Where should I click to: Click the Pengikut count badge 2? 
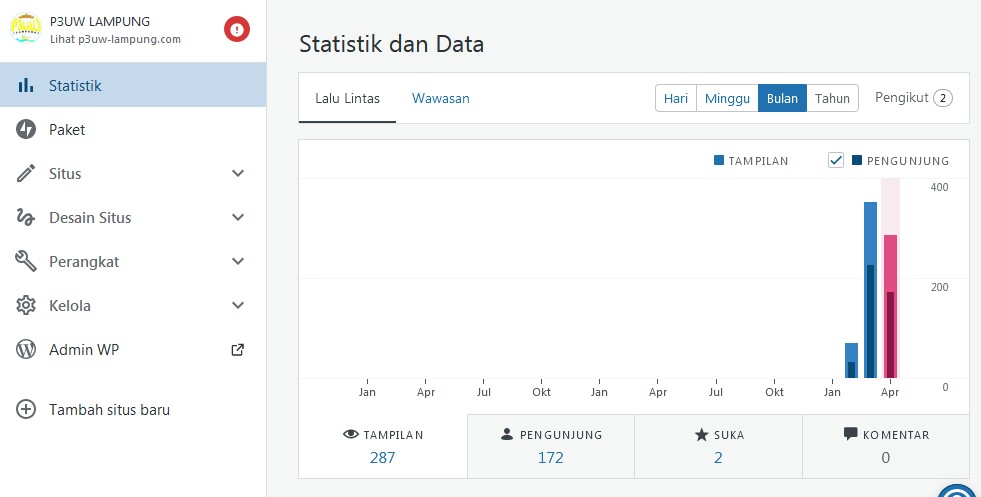click(x=943, y=98)
